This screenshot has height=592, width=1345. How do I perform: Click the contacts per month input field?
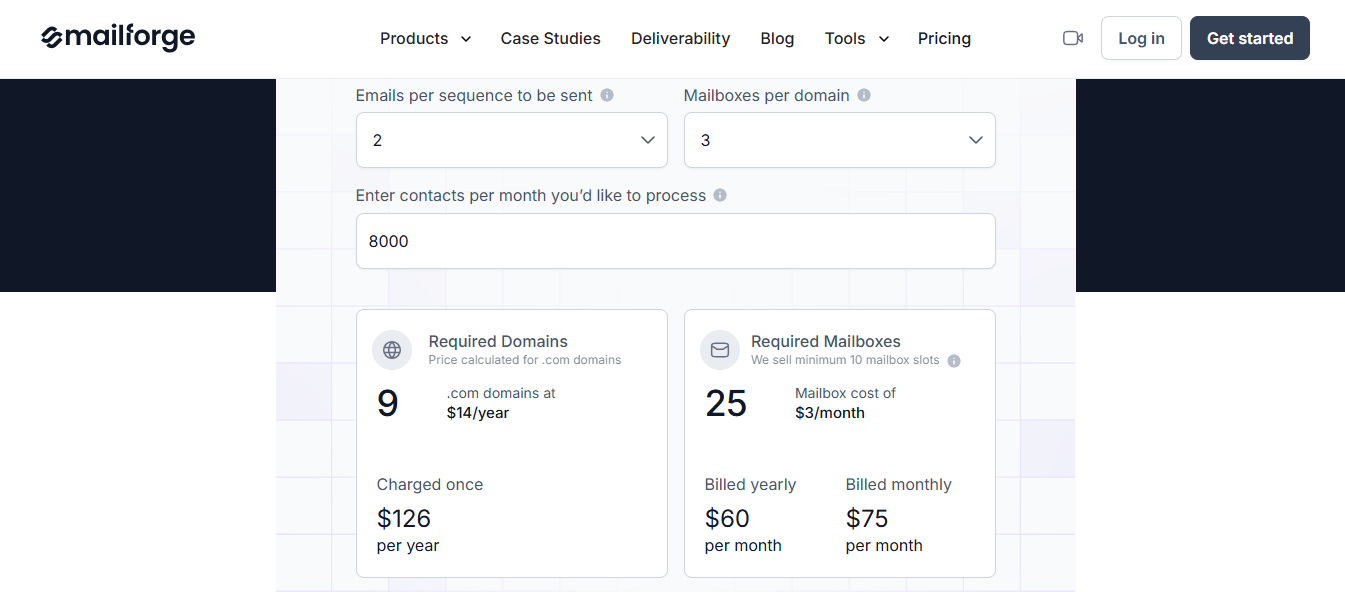(676, 241)
